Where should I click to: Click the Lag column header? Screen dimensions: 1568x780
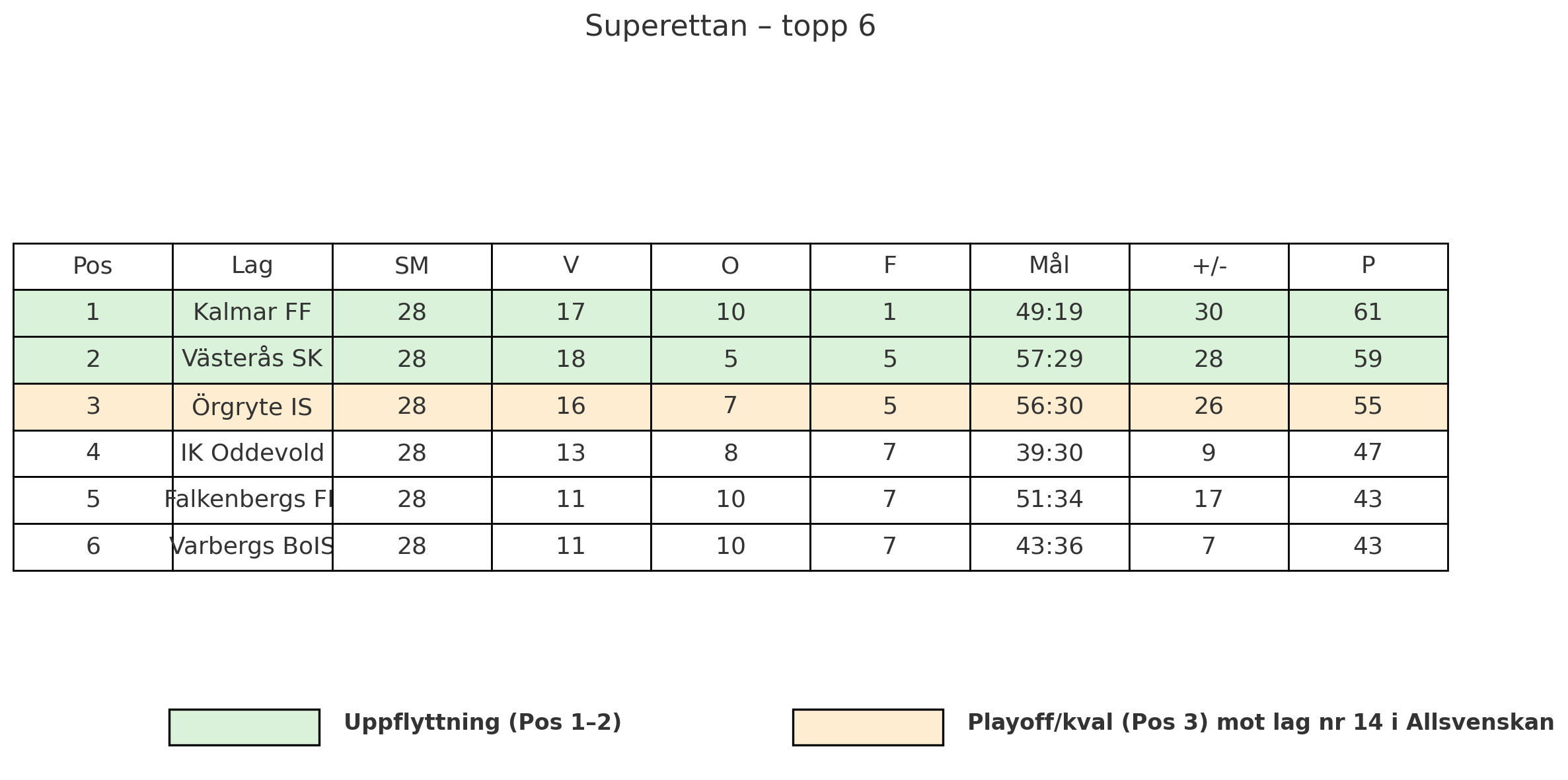click(252, 266)
